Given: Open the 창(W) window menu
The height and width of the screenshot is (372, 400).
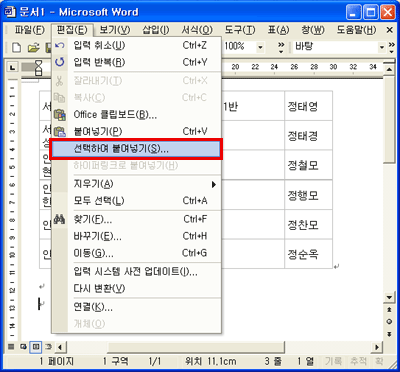Looking at the screenshot, I should pos(313,30).
